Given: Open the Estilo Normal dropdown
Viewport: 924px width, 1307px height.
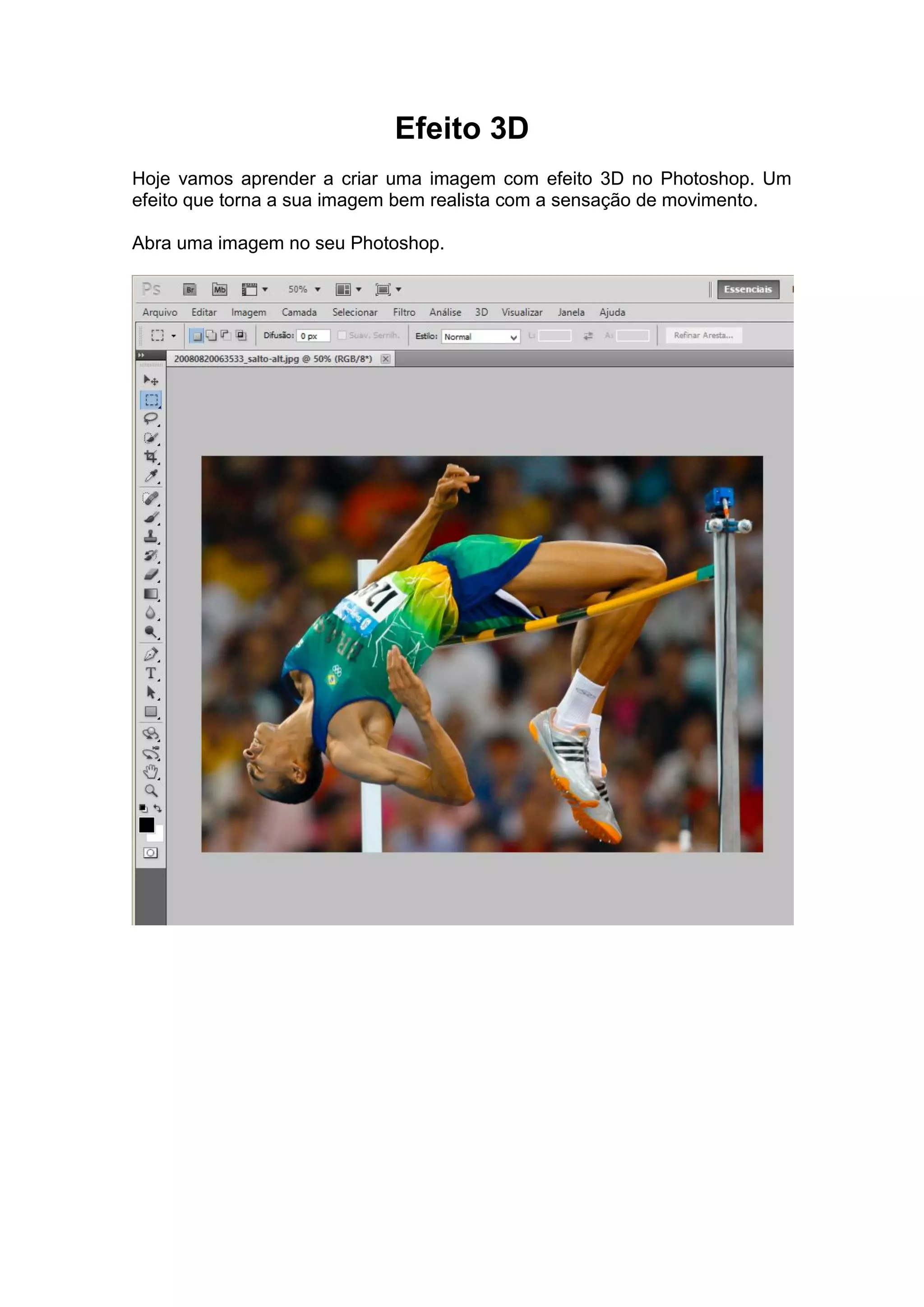Looking at the screenshot, I should [x=481, y=336].
